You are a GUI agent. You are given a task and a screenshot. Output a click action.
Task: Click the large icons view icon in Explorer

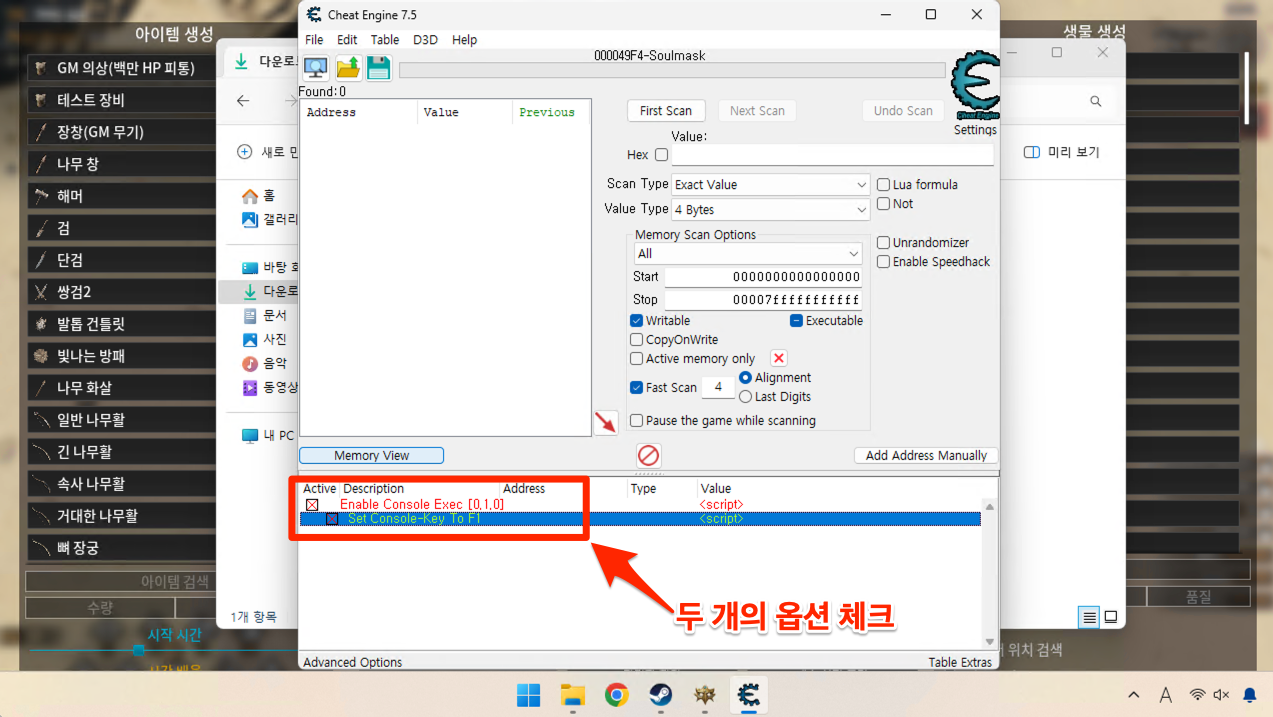pos(1110,617)
